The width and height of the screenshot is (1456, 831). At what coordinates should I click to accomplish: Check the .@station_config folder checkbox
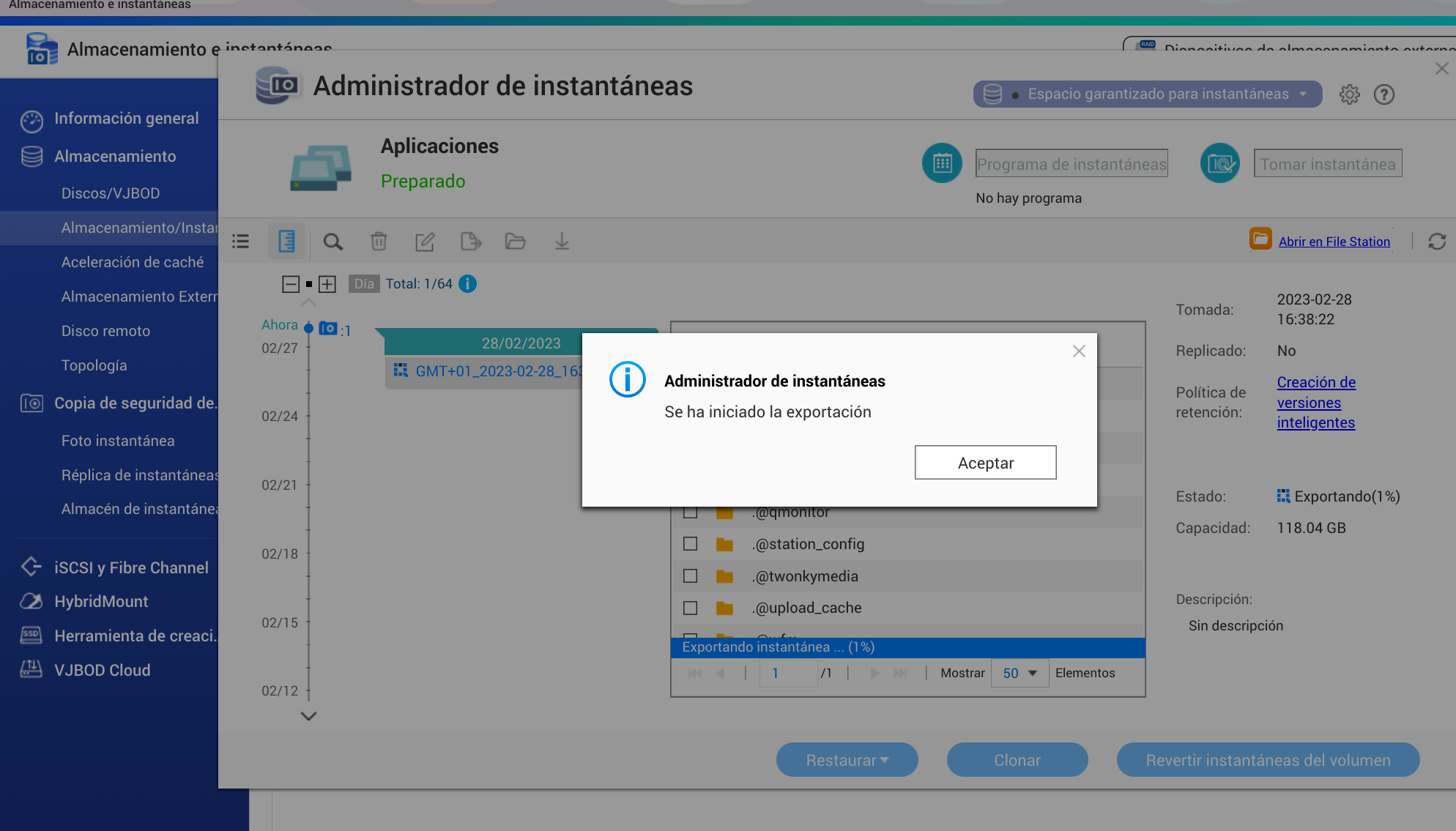(x=690, y=544)
